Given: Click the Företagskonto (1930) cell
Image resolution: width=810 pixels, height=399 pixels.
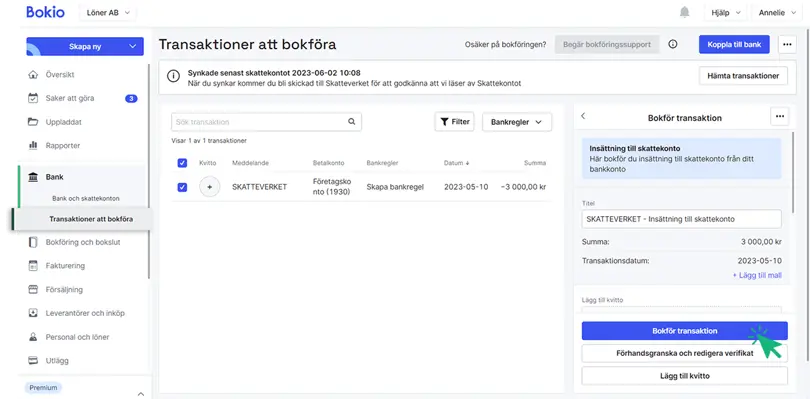Looking at the screenshot, I should pos(332,187).
